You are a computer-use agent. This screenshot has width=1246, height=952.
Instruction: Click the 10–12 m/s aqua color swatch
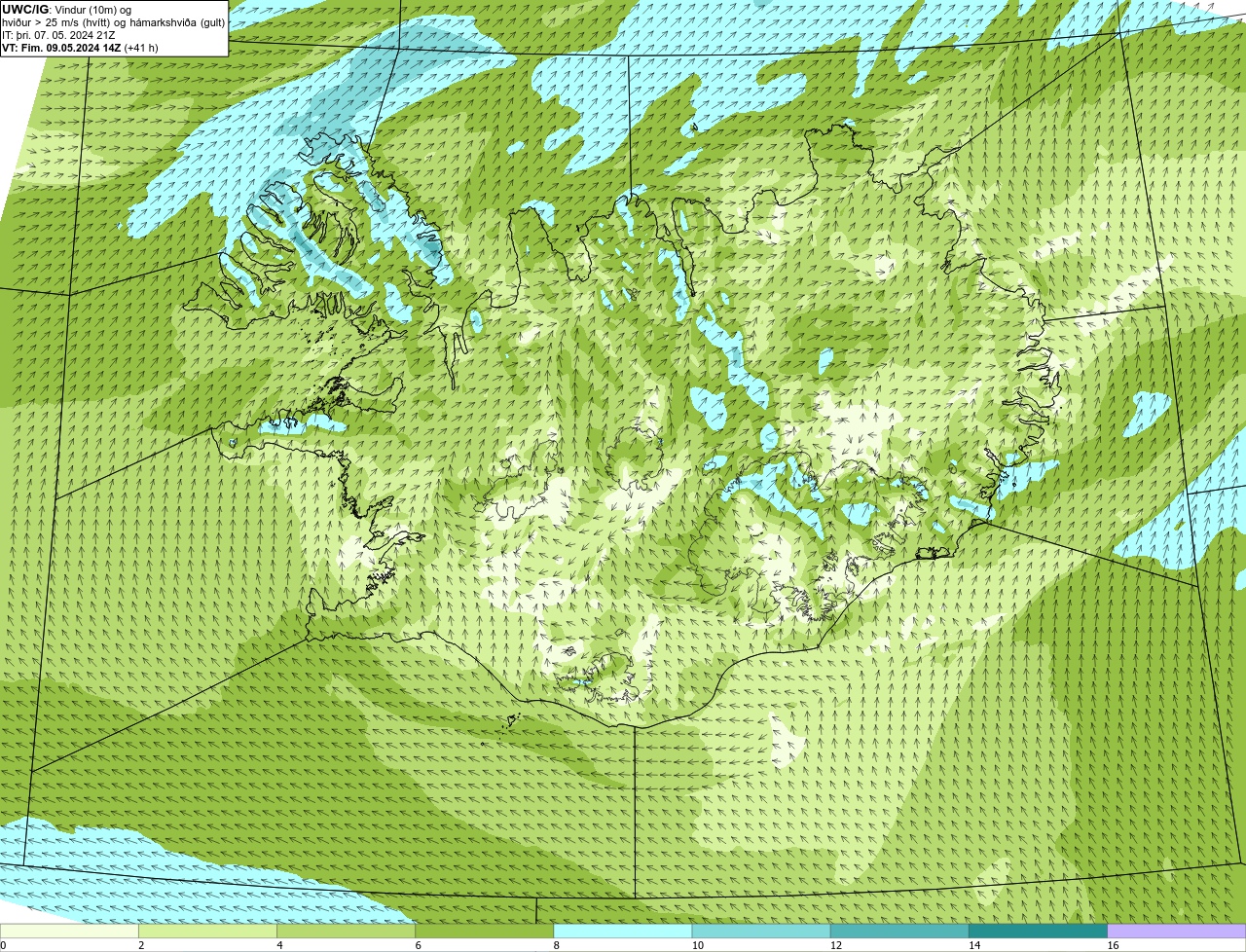[x=761, y=931]
